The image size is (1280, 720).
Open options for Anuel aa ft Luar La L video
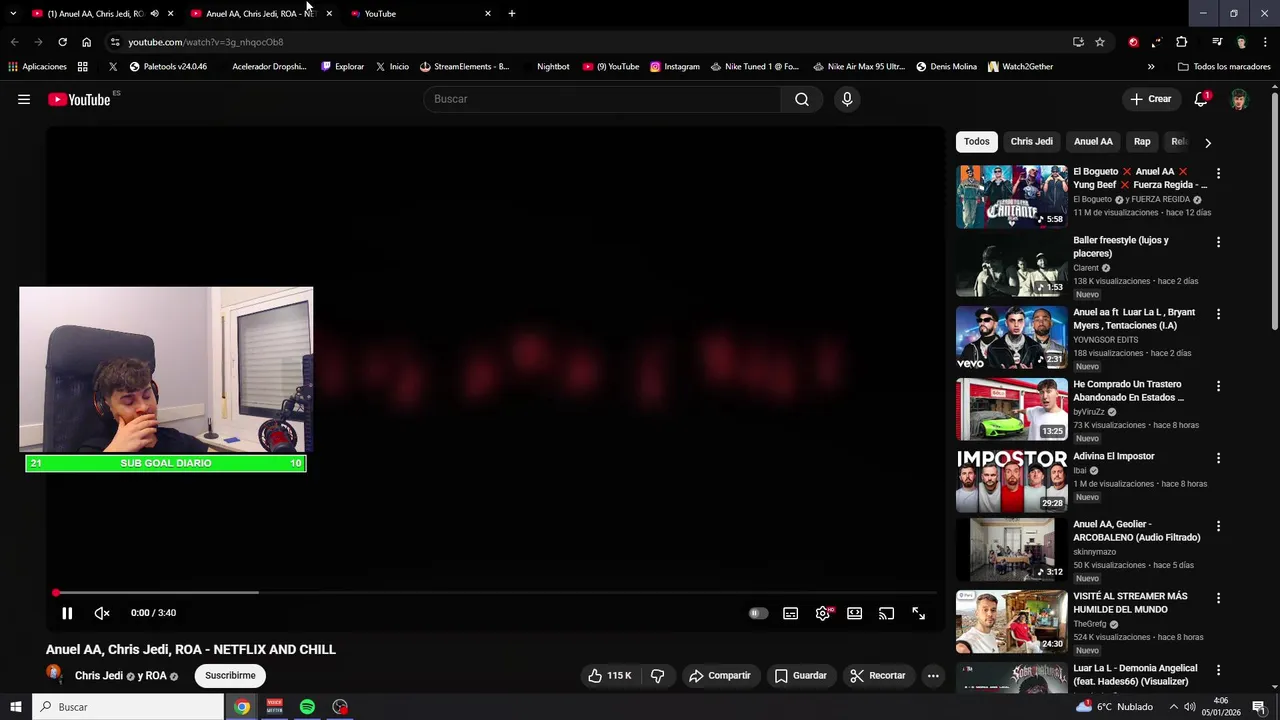[1218, 314]
